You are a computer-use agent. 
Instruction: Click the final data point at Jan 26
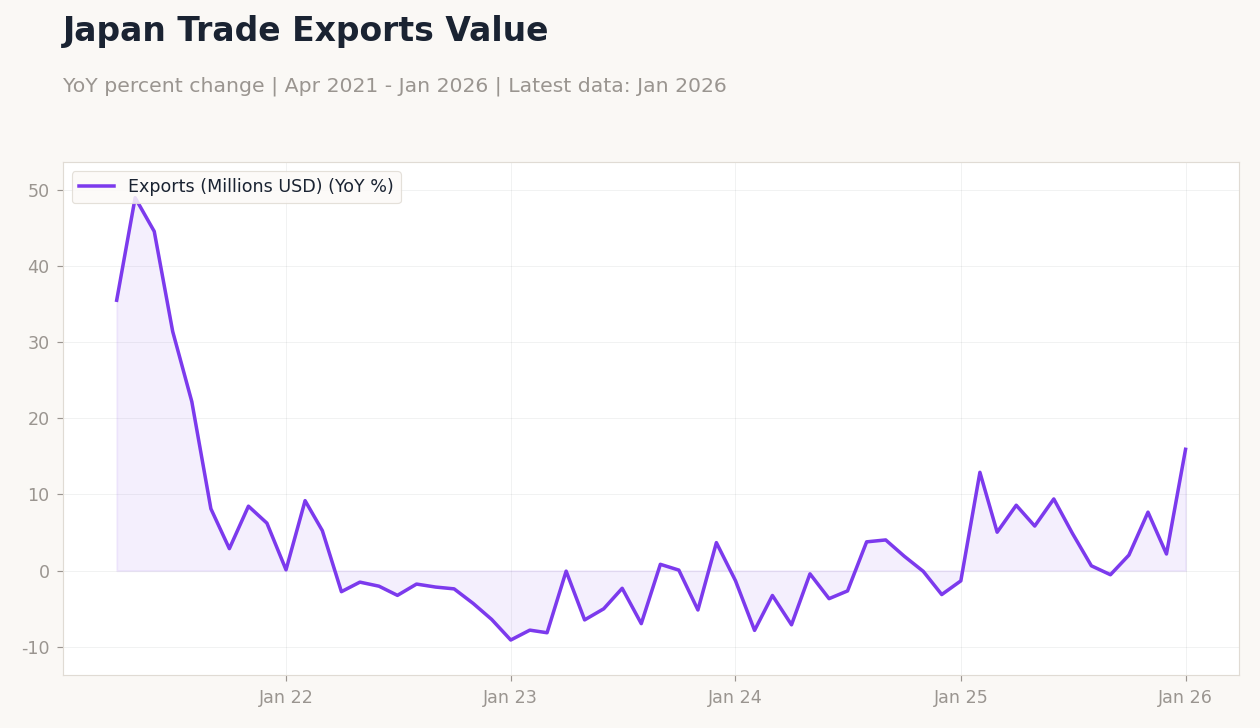point(1185,449)
